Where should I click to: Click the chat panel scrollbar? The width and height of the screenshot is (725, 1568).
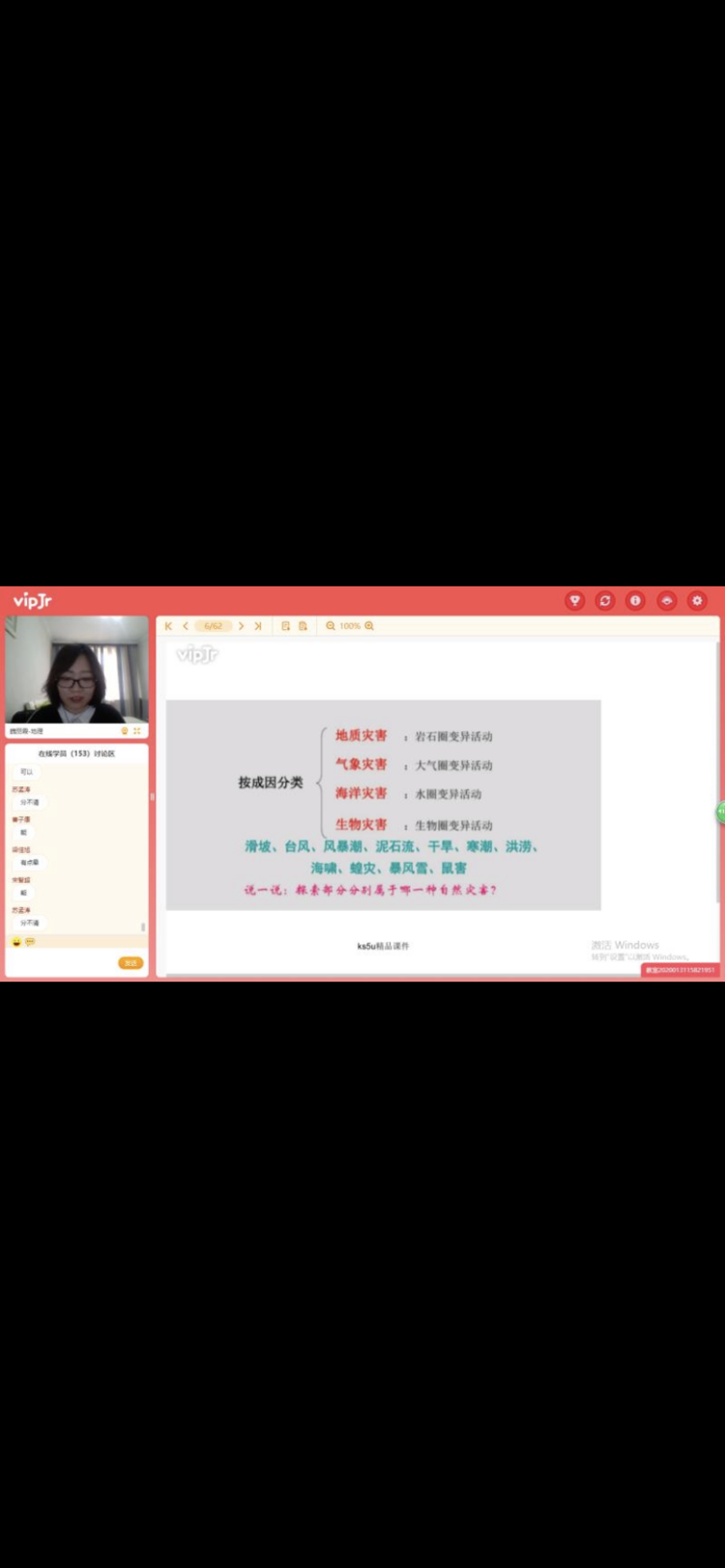pyautogui.click(x=144, y=926)
